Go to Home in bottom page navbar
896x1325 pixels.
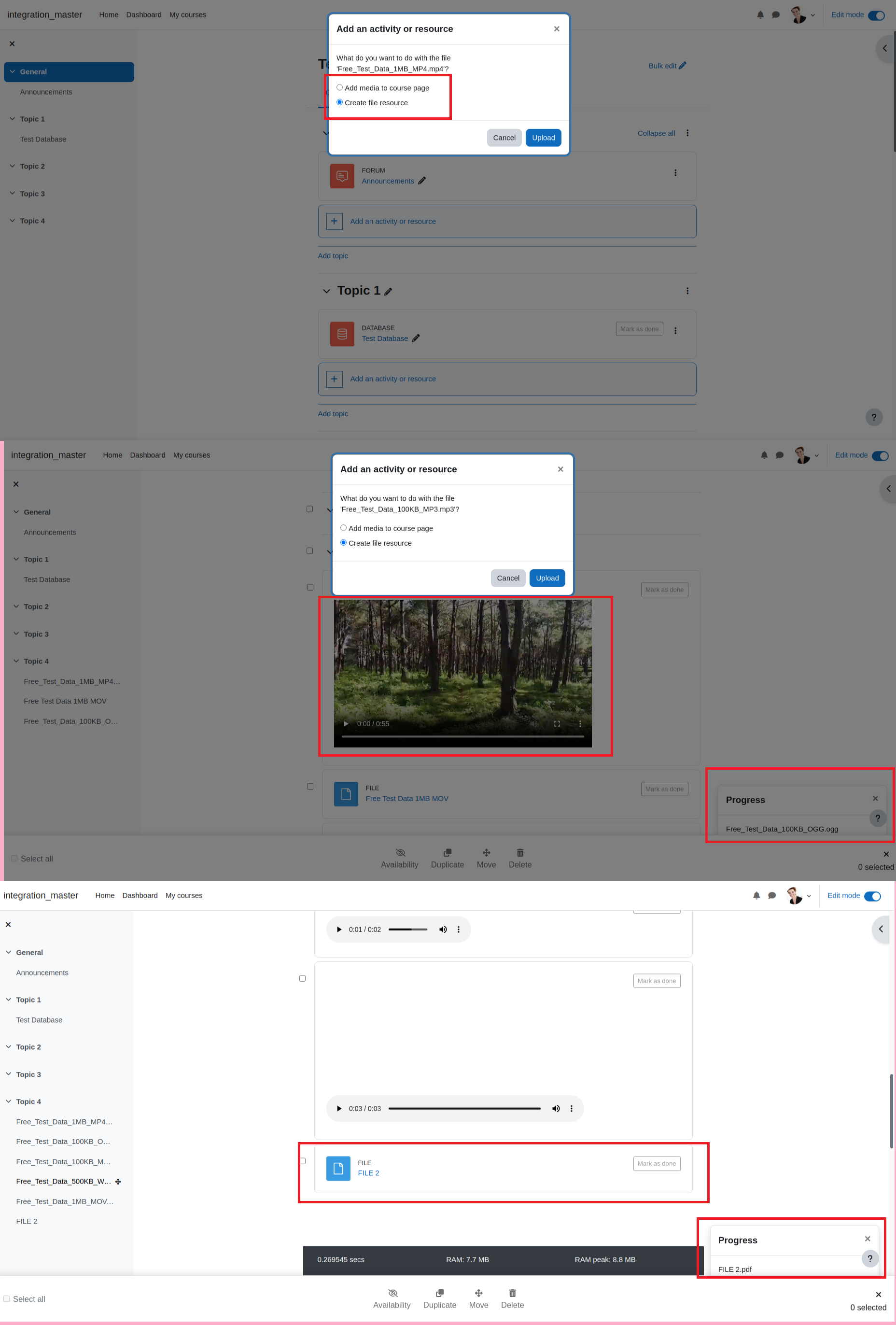pyautogui.click(x=105, y=896)
